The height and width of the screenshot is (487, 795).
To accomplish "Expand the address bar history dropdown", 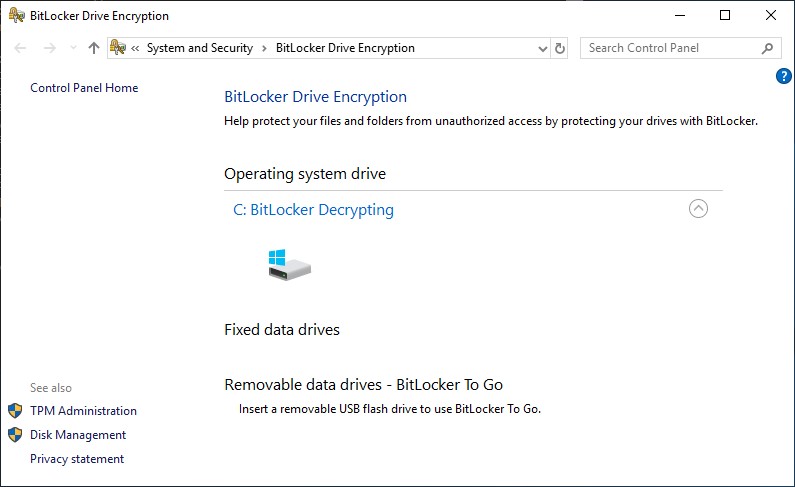I will click(x=542, y=48).
